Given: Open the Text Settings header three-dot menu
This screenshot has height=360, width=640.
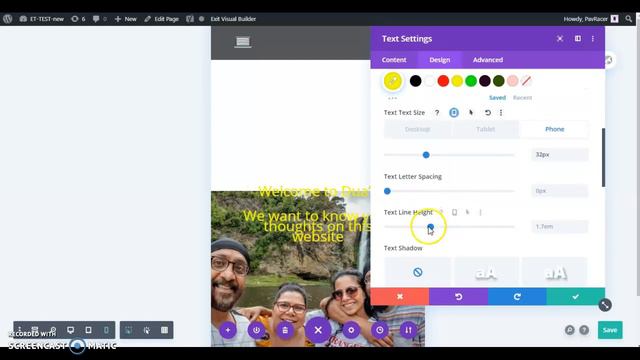Looking at the screenshot, I should (593, 38).
